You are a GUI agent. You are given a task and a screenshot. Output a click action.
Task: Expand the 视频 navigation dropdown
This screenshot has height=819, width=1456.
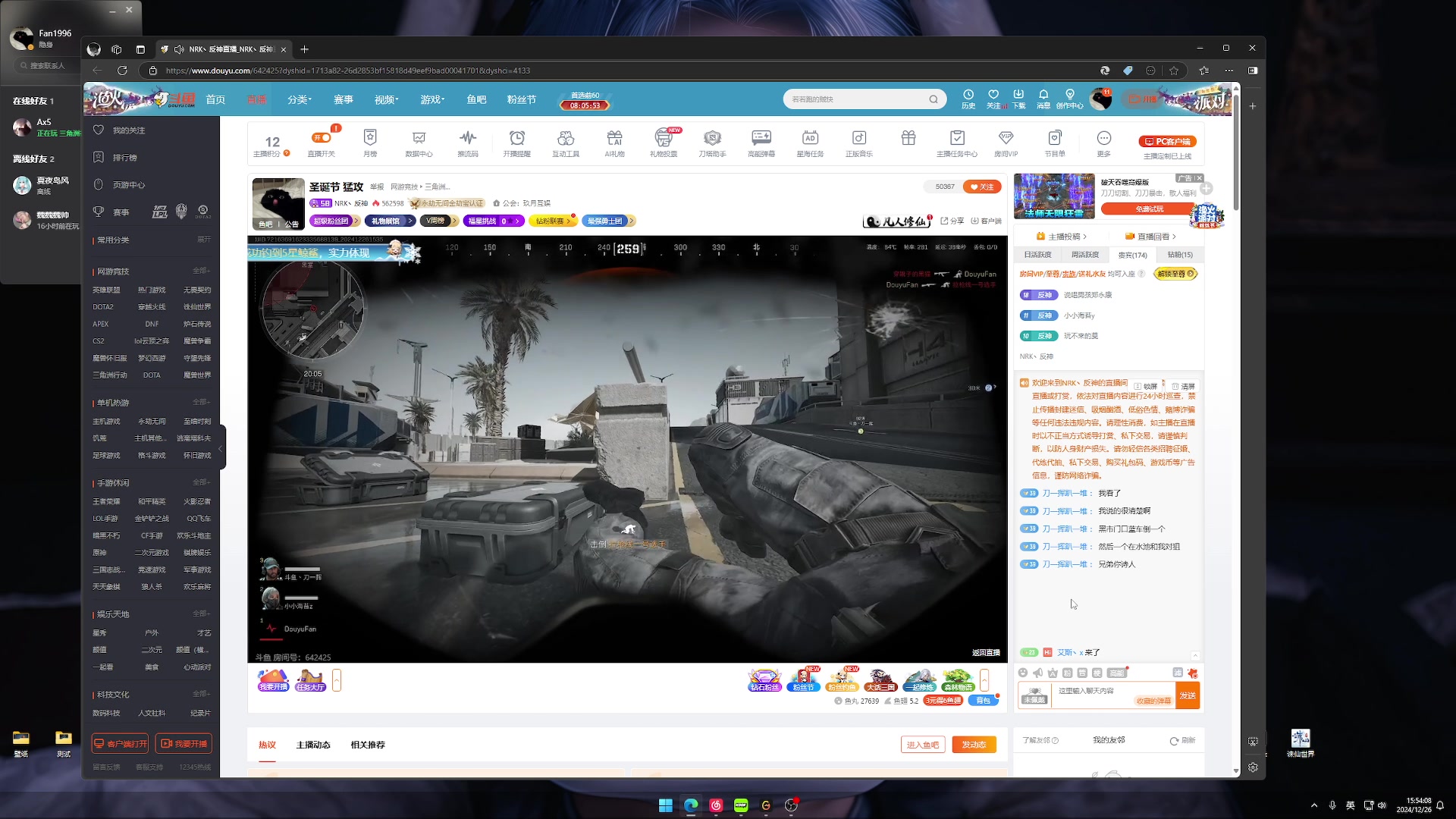point(386,99)
